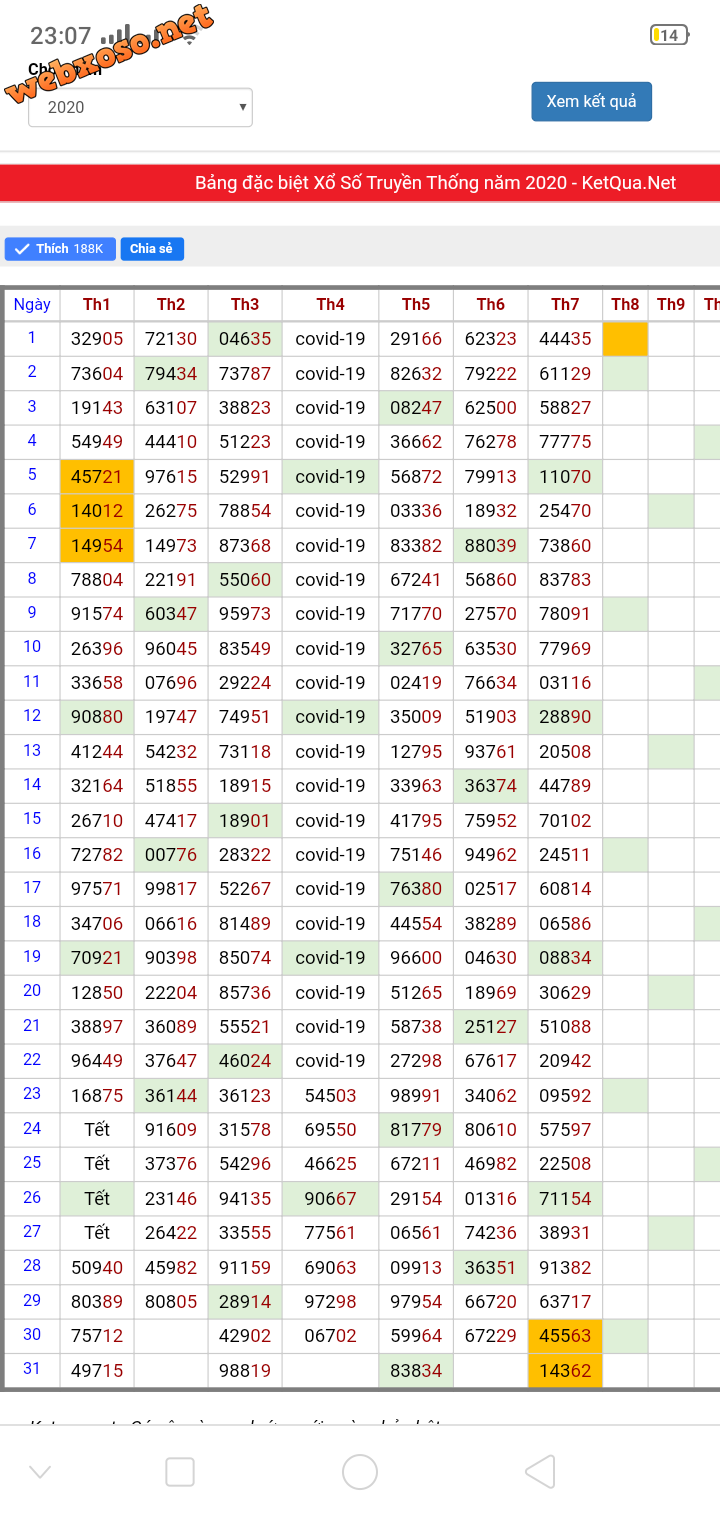Click the orange cell 45721
720x1520 pixels.
point(97,476)
